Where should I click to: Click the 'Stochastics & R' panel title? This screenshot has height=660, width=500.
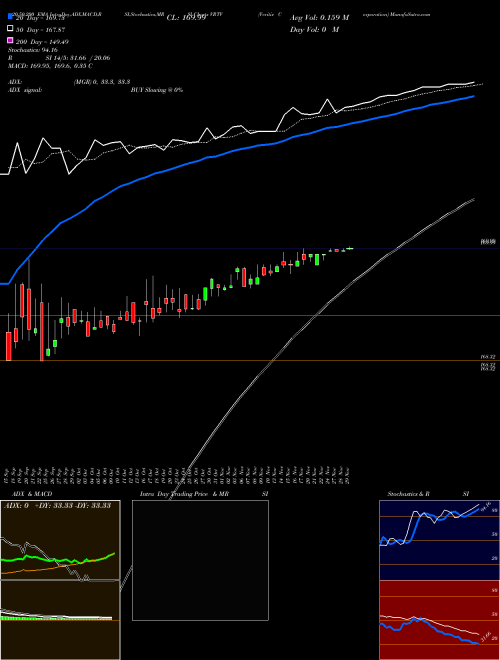(x=408, y=494)
